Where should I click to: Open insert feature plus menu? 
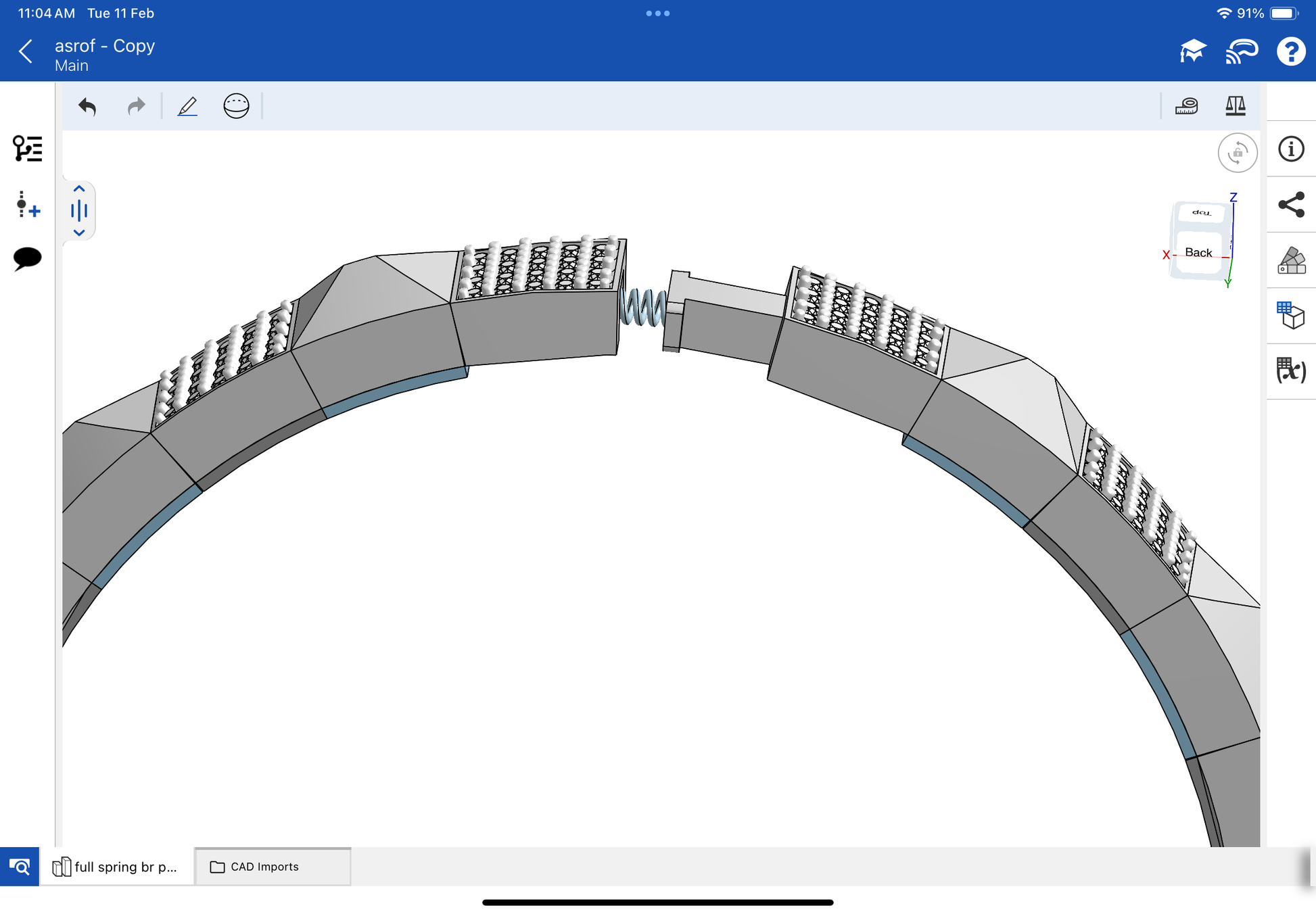pos(28,204)
